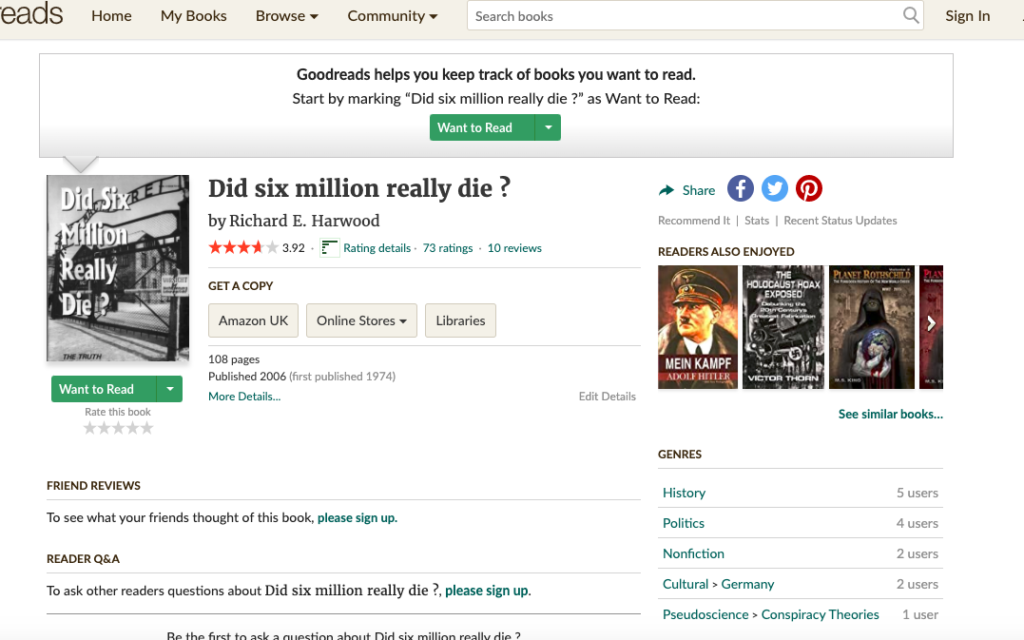Click the 3.92 average rating value
Viewport: 1024px width, 640px height.
(x=293, y=248)
